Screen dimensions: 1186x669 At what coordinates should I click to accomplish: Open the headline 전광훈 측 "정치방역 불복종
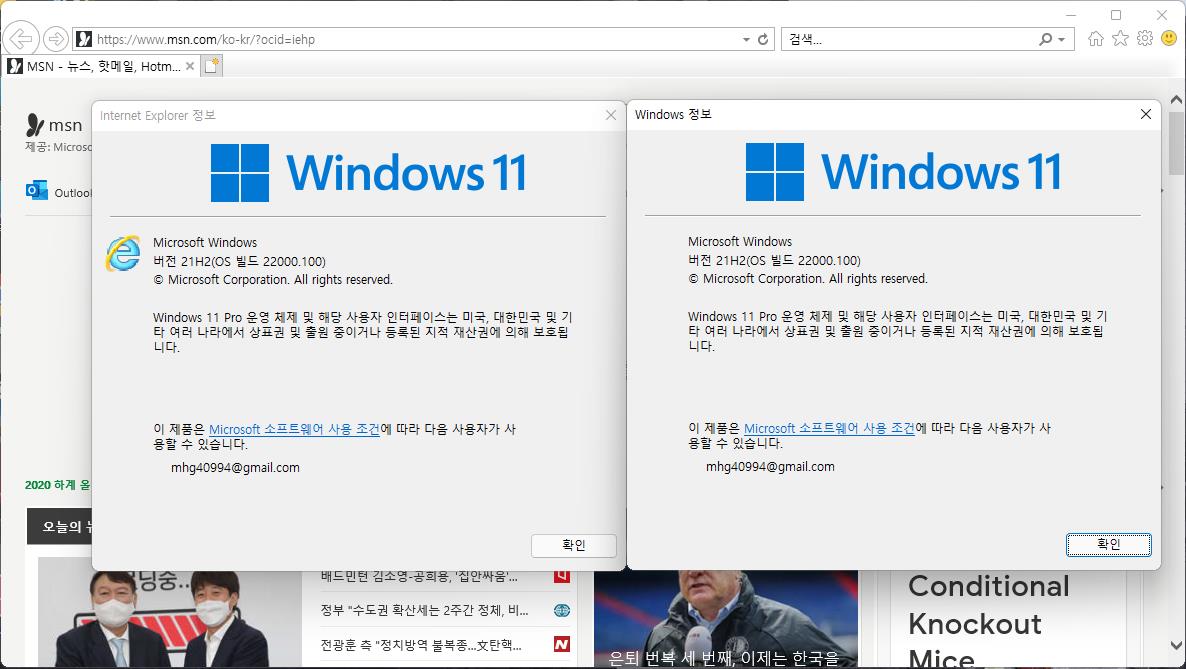[421, 645]
